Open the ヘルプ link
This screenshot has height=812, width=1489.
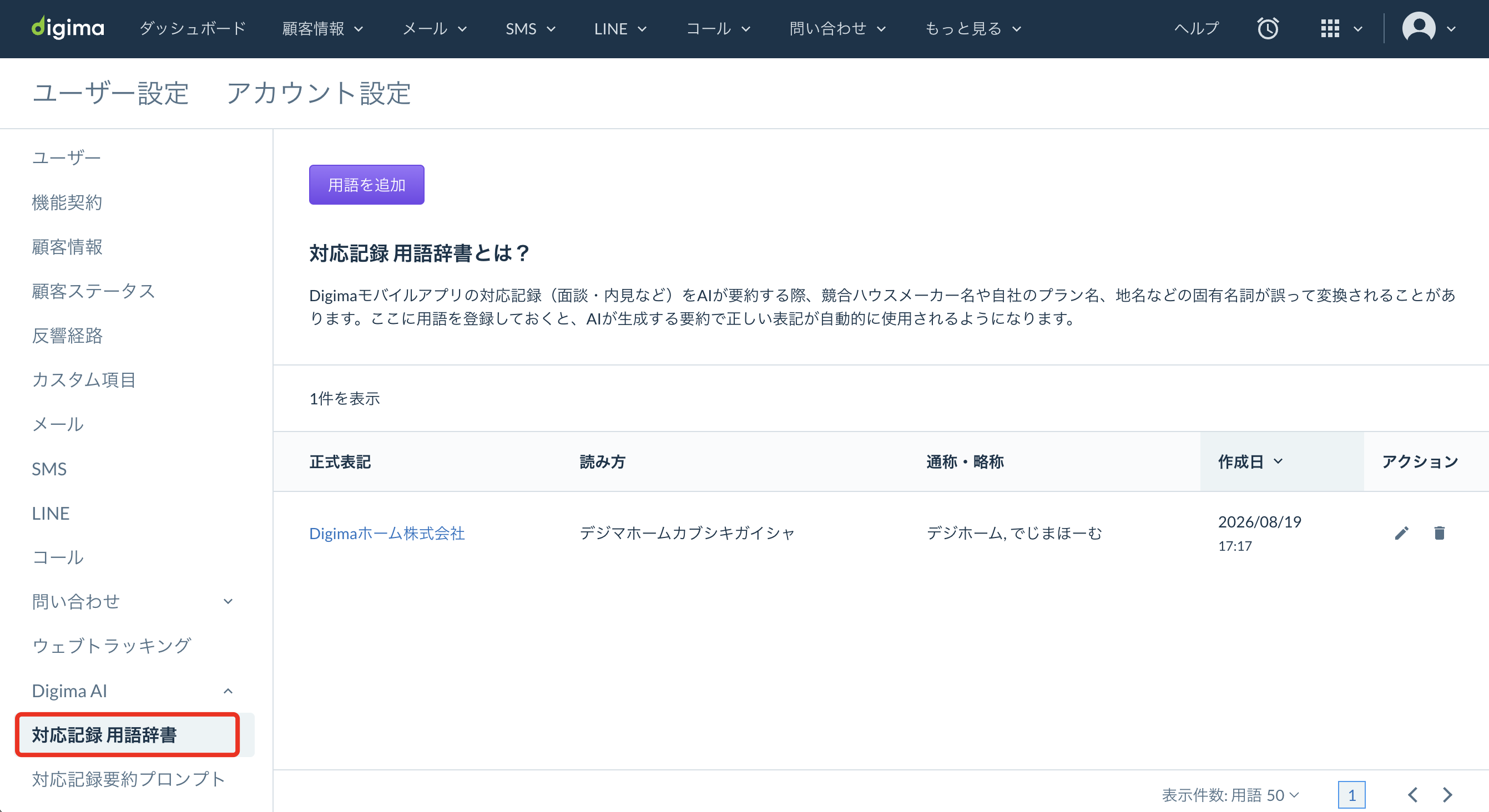click(1197, 28)
